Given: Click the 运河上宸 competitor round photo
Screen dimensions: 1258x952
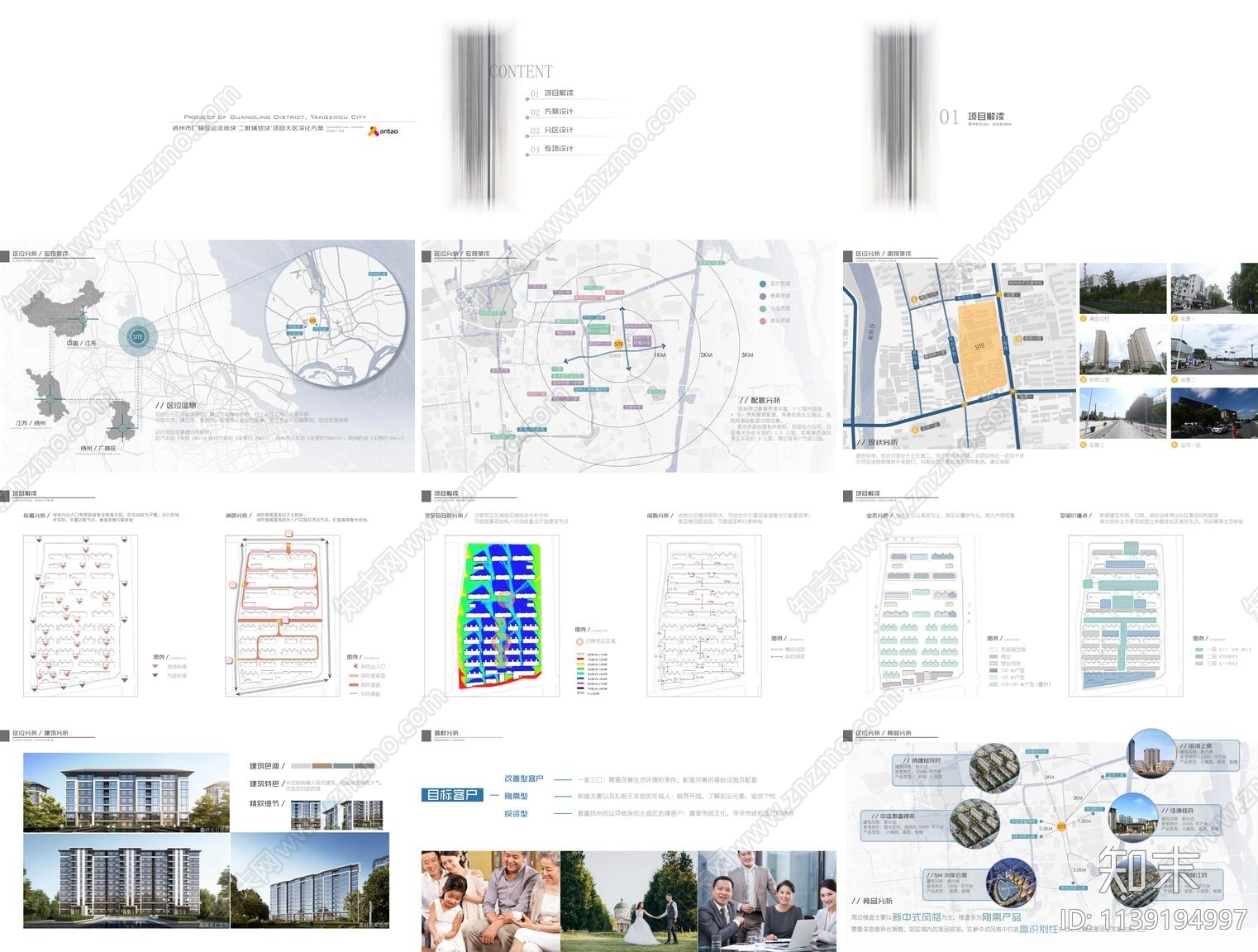Looking at the screenshot, I should coord(1152,754).
